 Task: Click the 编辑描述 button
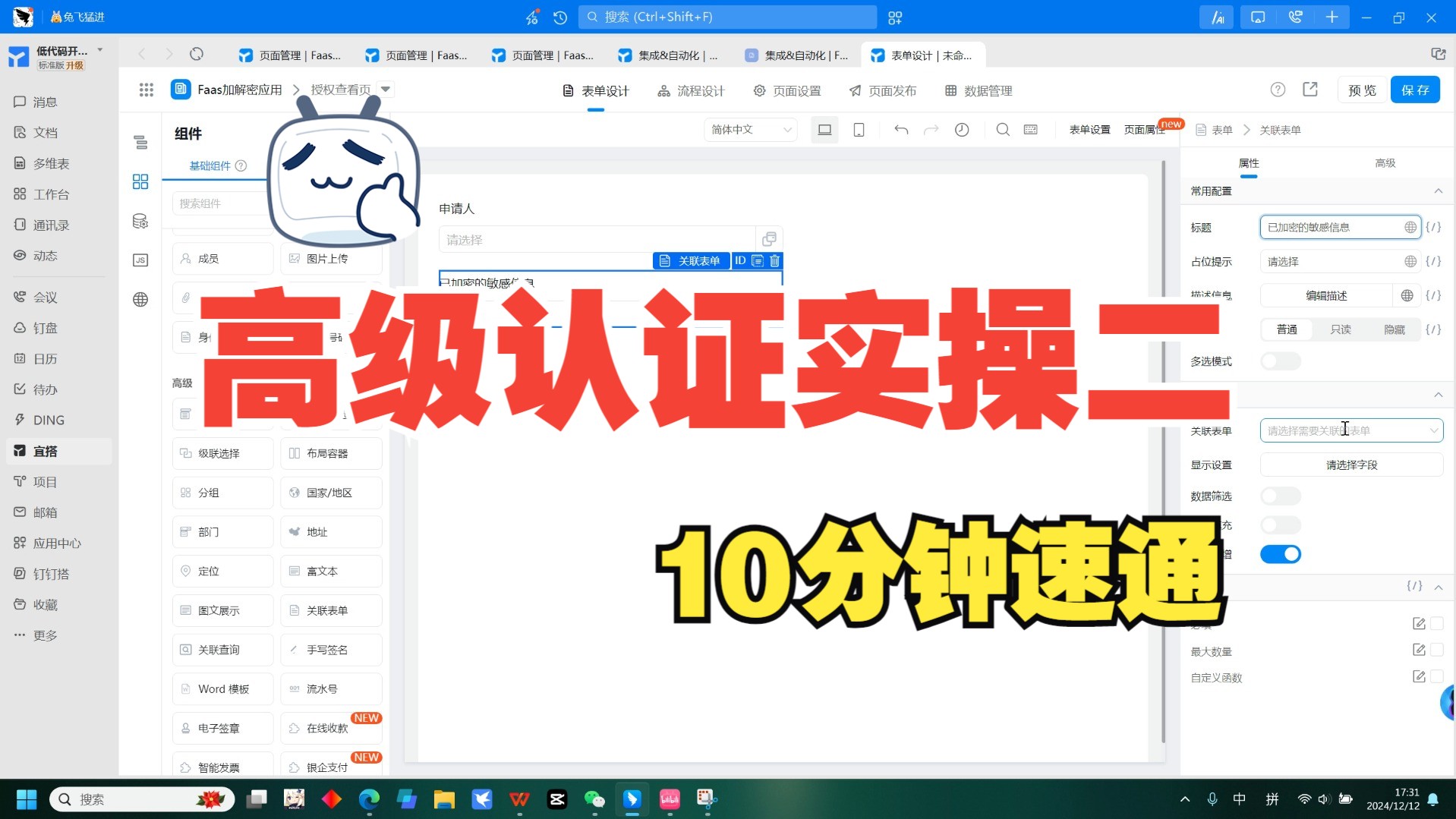1326,295
